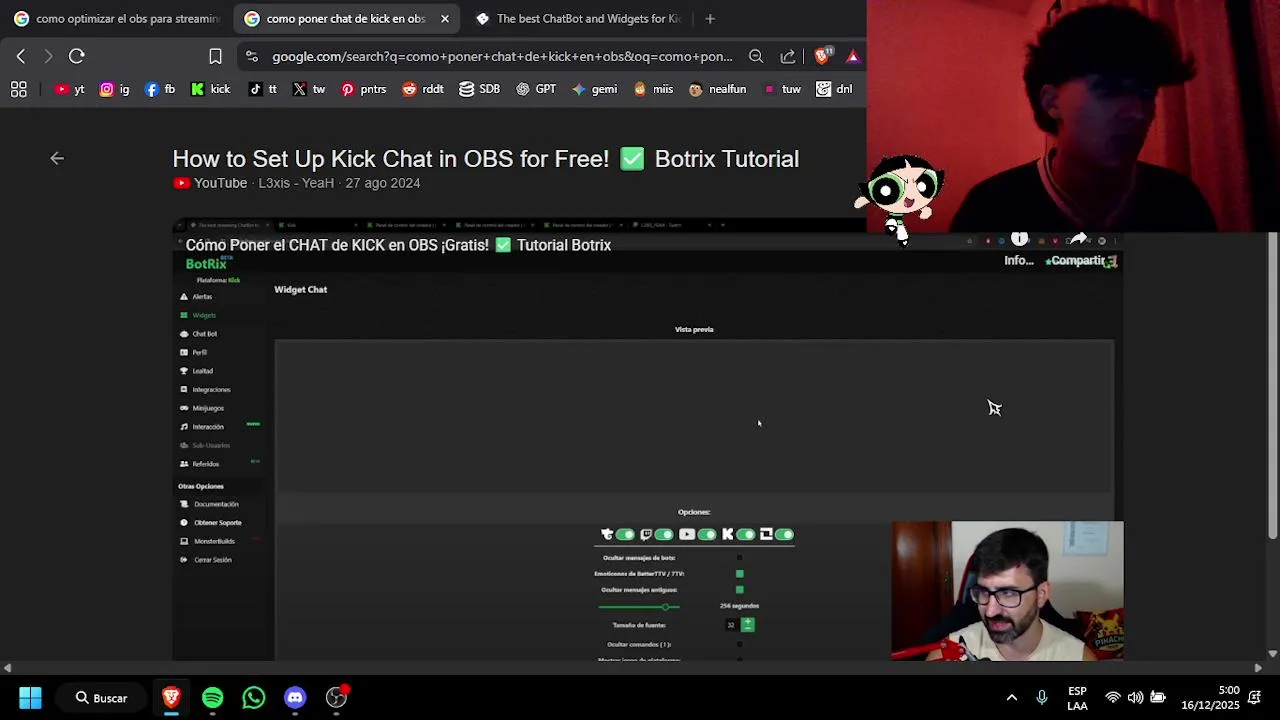The width and height of the screenshot is (1280, 720).
Task: Click the share icon in the address bar
Action: (x=788, y=57)
